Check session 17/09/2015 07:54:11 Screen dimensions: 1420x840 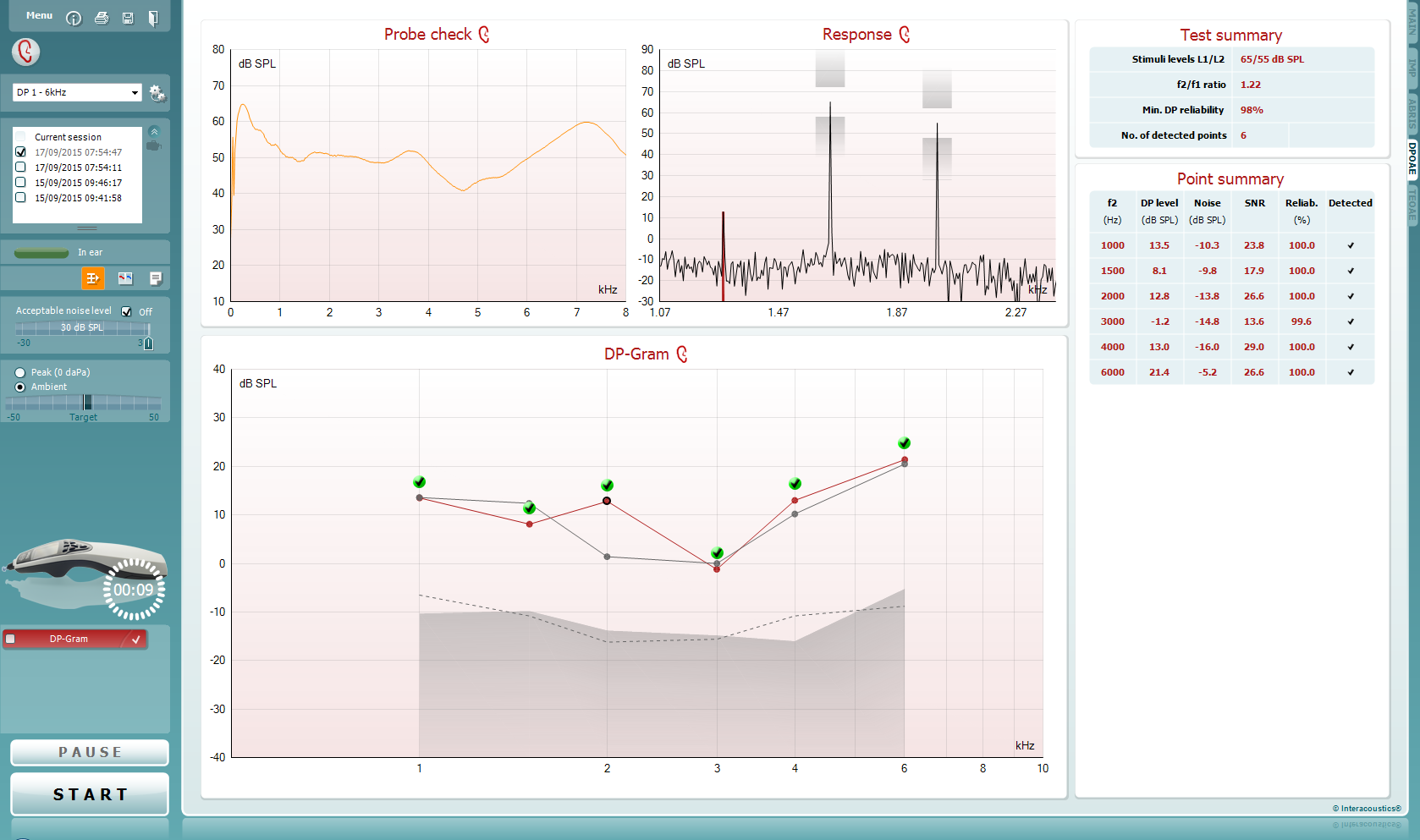[20, 167]
